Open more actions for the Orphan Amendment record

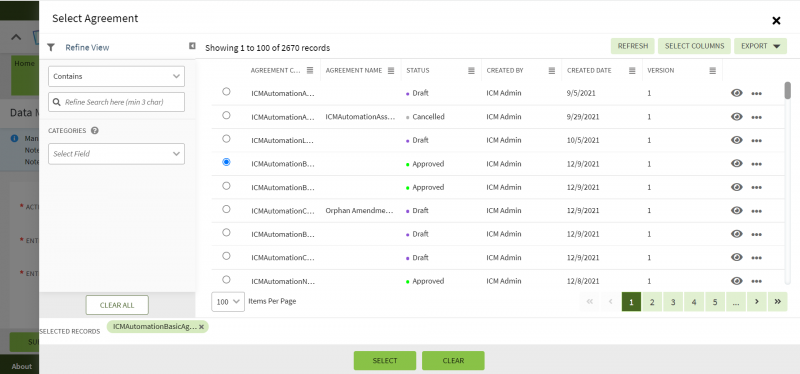pyautogui.click(x=757, y=211)
